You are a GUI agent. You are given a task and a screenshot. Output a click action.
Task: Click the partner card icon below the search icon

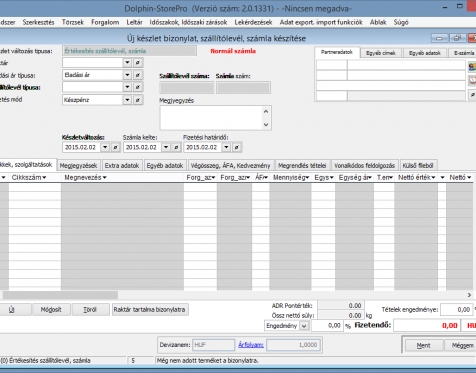tap(472, 80)
